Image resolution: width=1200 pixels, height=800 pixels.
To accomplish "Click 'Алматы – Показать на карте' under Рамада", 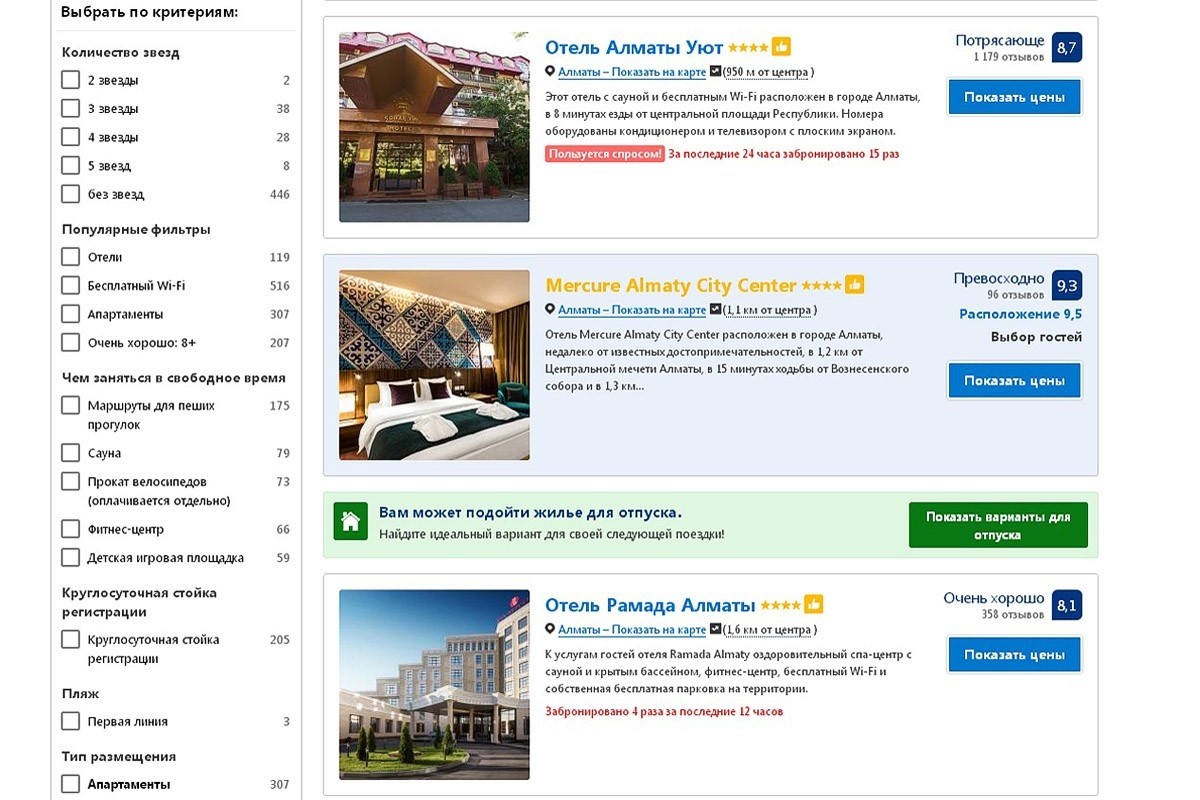I will [632, 630].
